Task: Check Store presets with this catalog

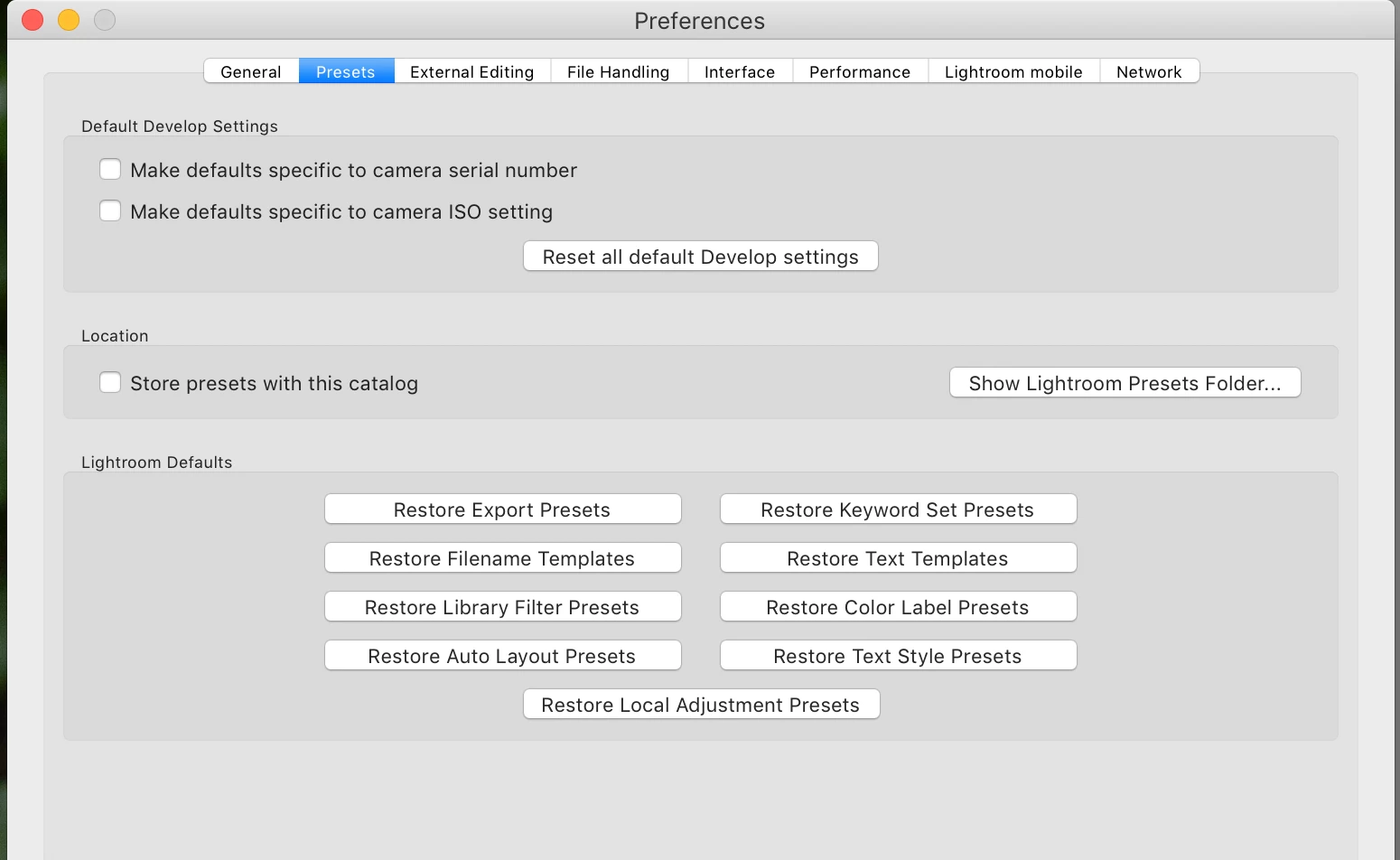Action: click(110, 383)
